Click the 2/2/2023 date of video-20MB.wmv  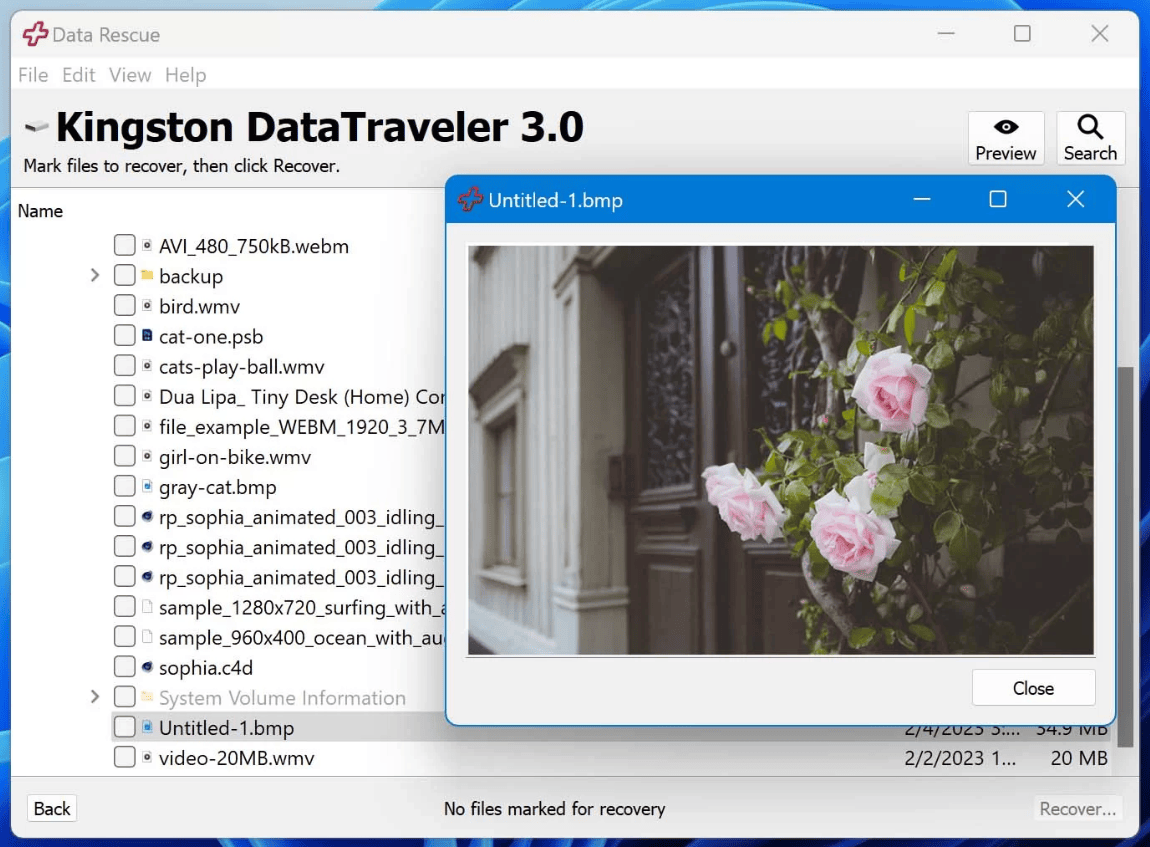(960, 758)
